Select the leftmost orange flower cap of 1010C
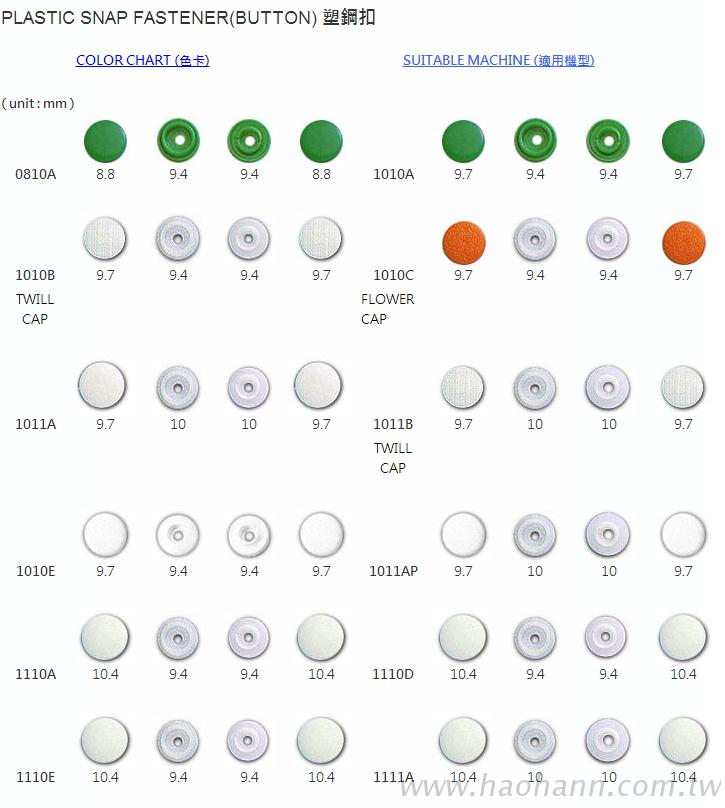Screen dimensions: 725x808 pyautogui.click(x=463, y=240)
